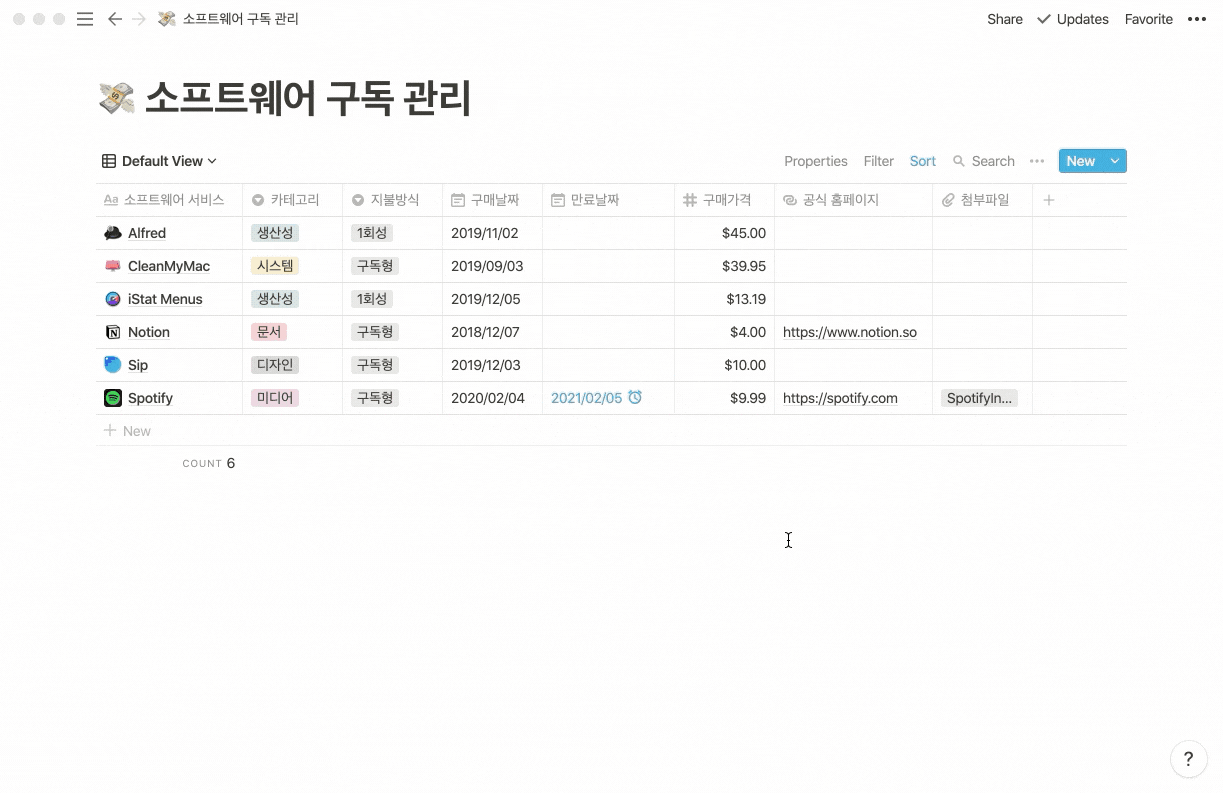
Task: Click the 소프트웨어 구독 관리 breadcrumb title
Action: pyautogui.click(x=240, y=19)
